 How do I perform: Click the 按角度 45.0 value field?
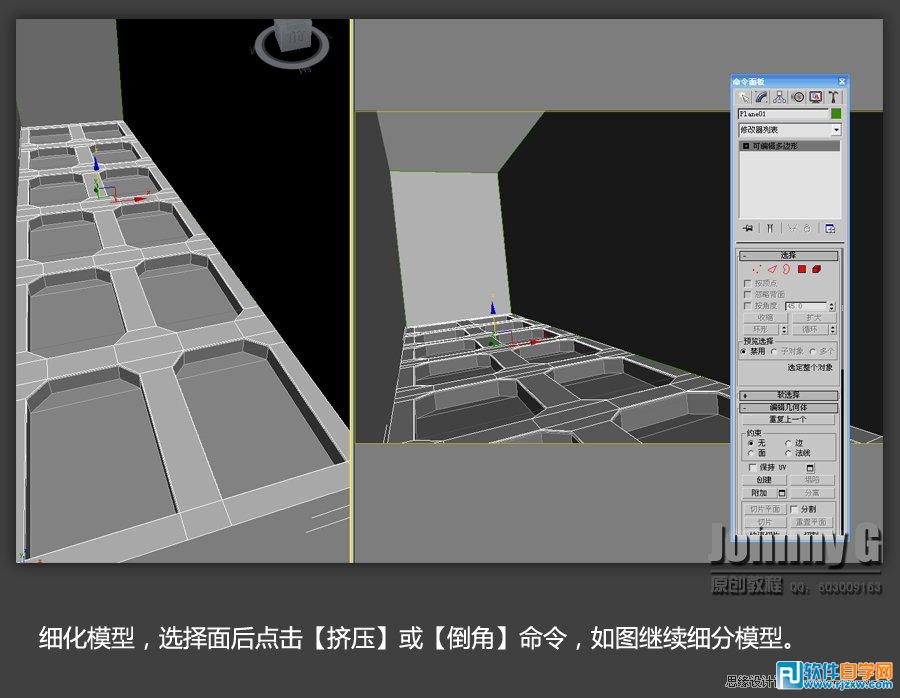[806, 307]
